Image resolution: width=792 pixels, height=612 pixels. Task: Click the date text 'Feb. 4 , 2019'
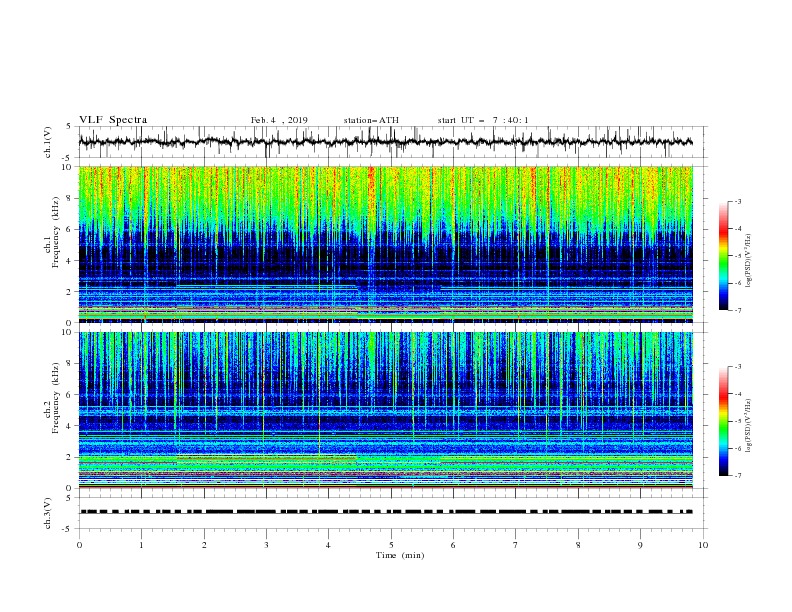tap(279, 120)
